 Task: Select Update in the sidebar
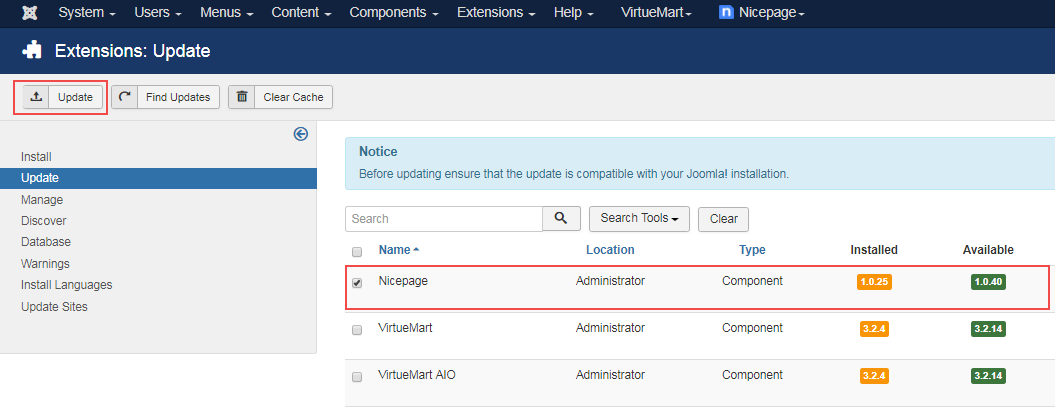[x=158, y=178]
